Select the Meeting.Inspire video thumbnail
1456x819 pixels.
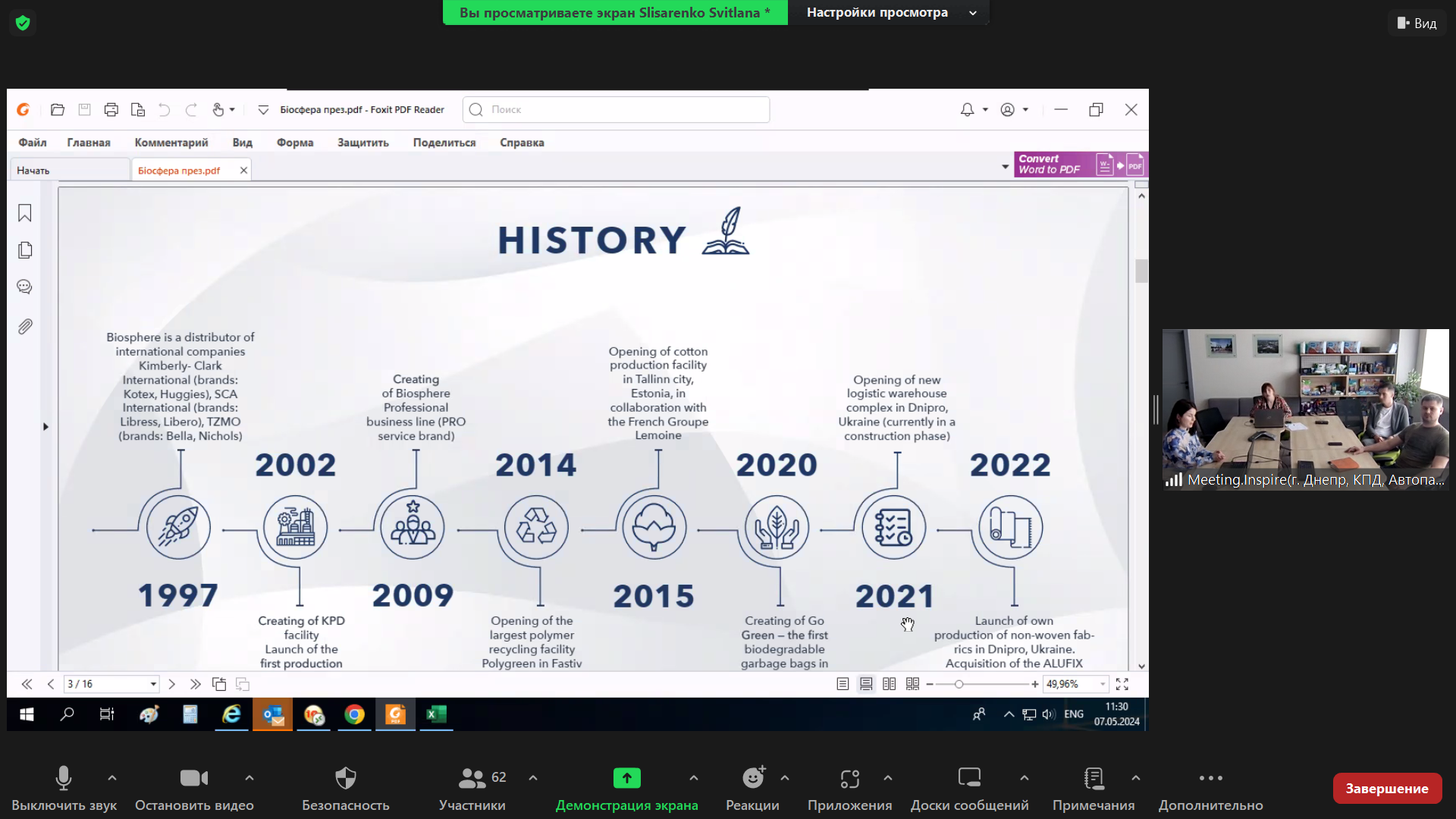(x=1305, y=409)
